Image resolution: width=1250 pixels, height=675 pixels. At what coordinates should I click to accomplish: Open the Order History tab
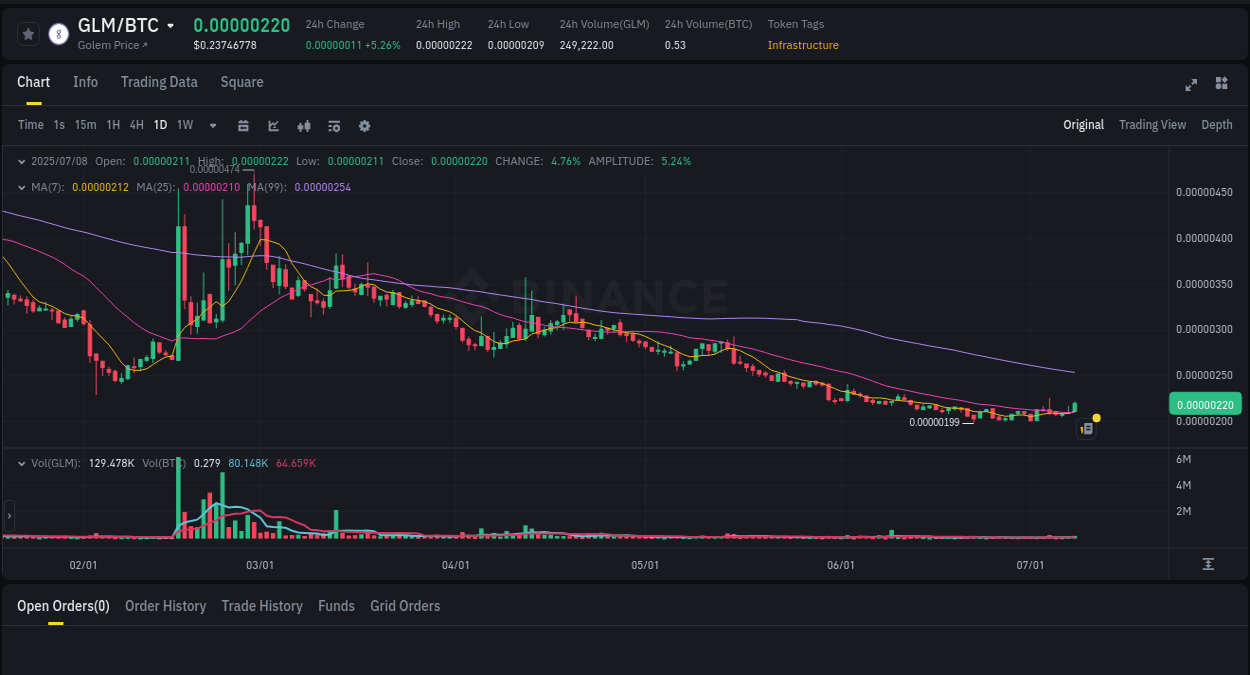165,606
